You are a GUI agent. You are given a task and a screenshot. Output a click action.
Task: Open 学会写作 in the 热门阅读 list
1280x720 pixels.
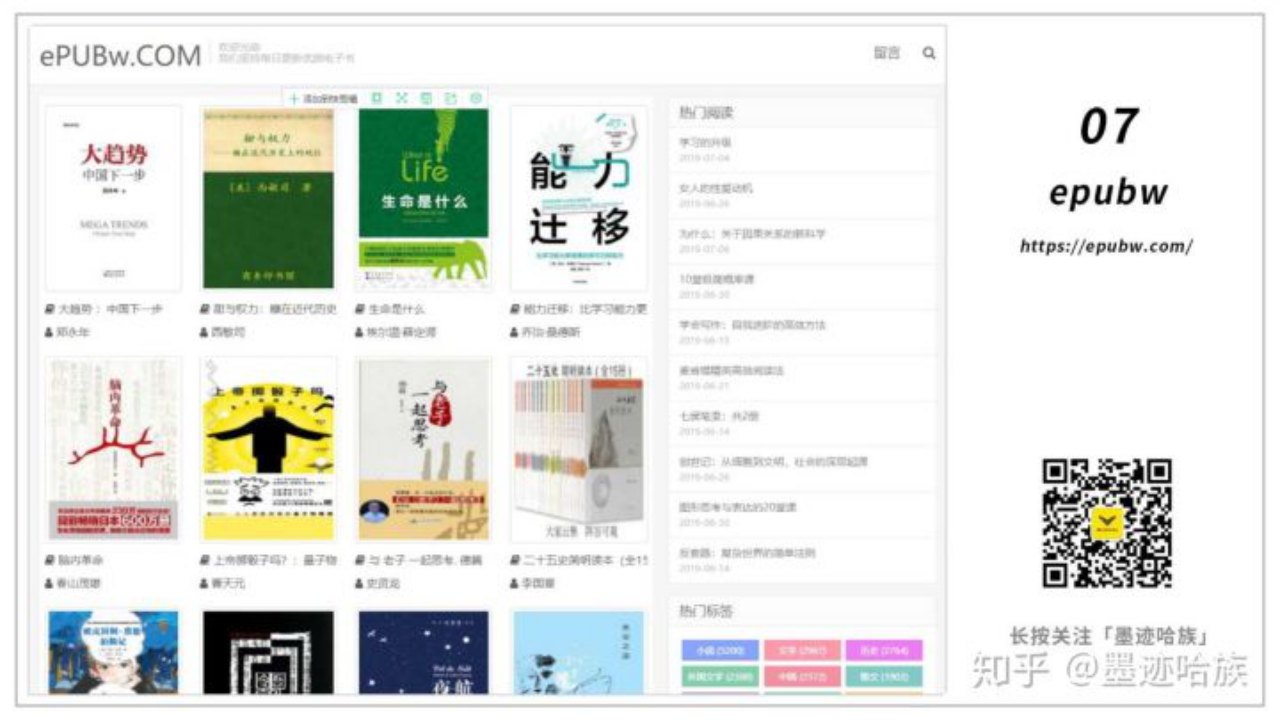coord(752,325)
